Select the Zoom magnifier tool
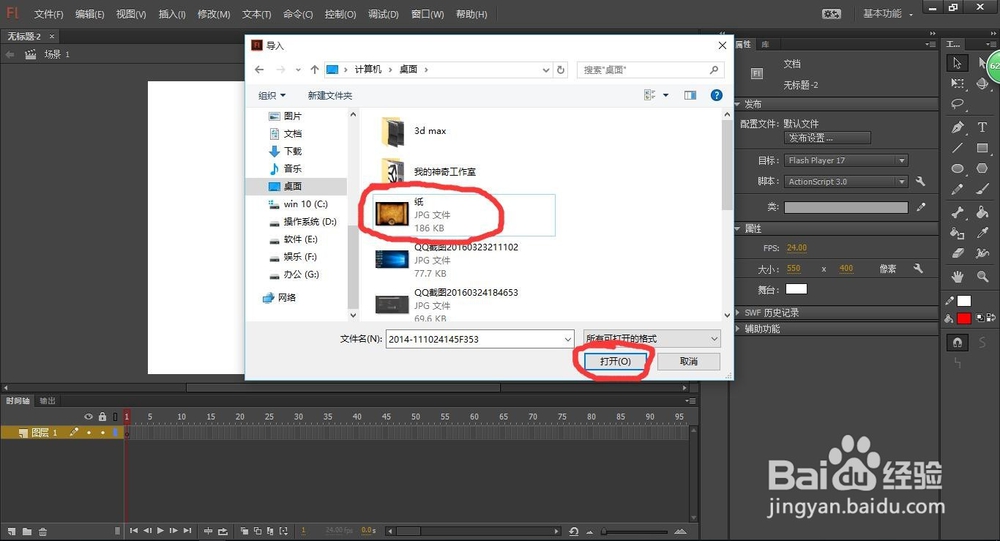1000x541 pixels. [982, 276]
